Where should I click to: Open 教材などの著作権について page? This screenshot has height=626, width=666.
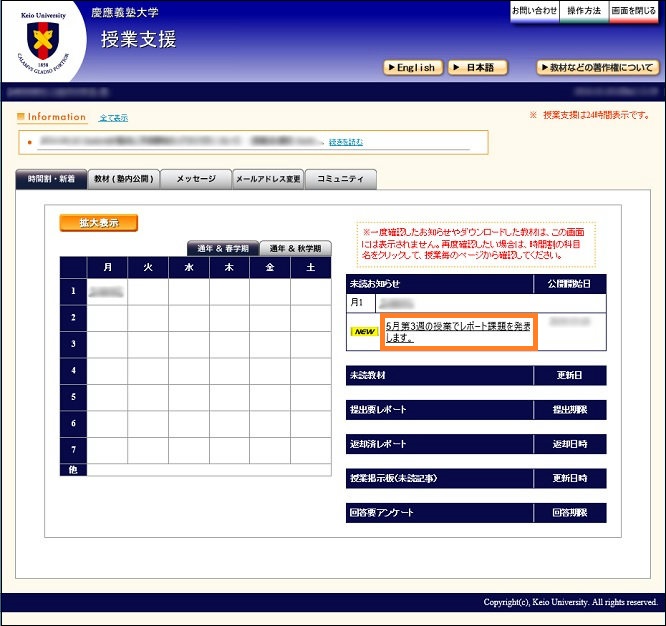[597, 68]
